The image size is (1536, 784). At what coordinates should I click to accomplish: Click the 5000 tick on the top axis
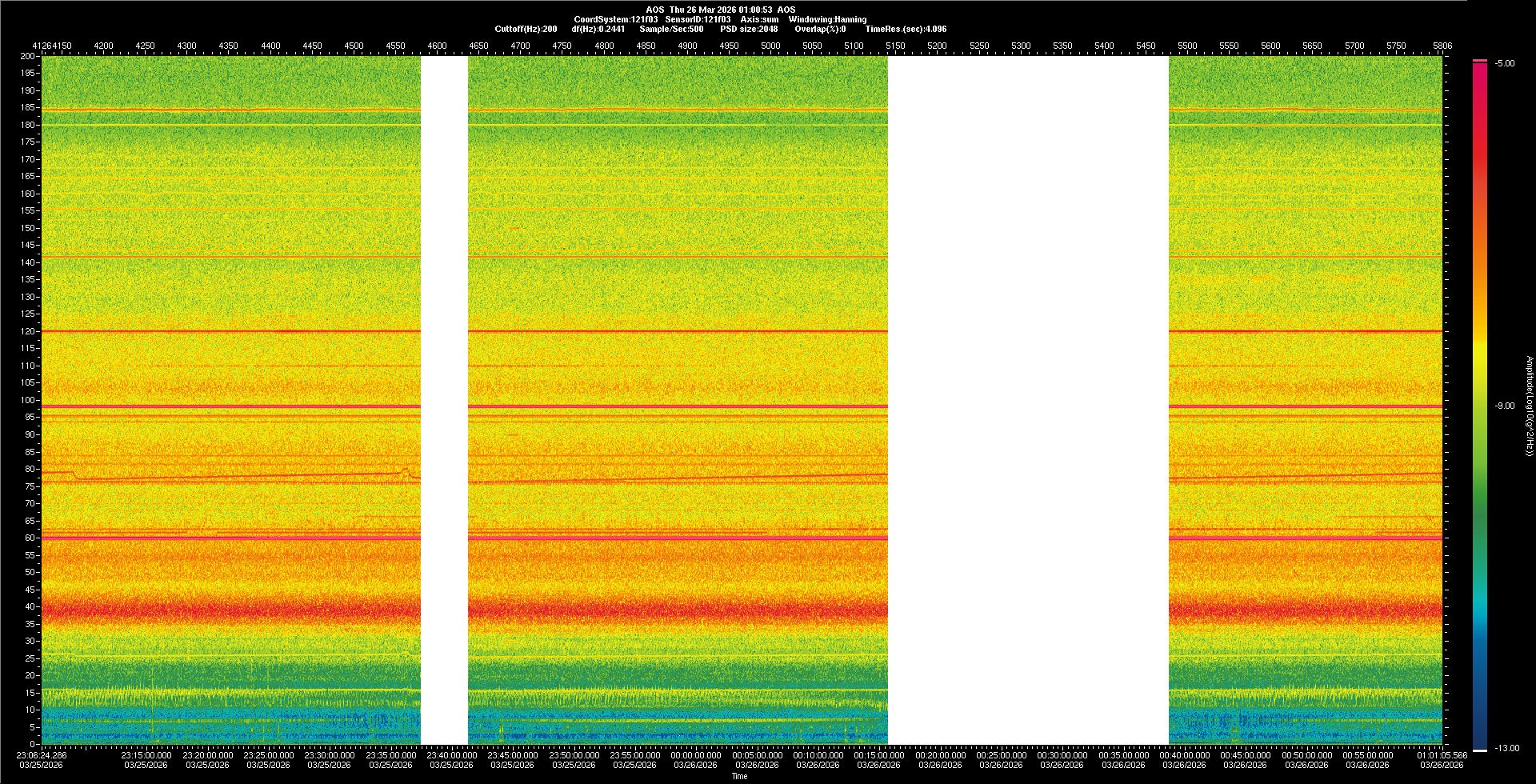click(x=770, y=46)
